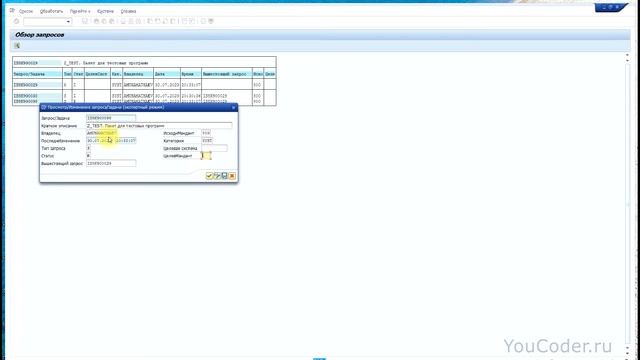The width and height of the screenshot is (640, 360).
Task: Click the last-changed time field in the dialog
Action: [125, 140]
